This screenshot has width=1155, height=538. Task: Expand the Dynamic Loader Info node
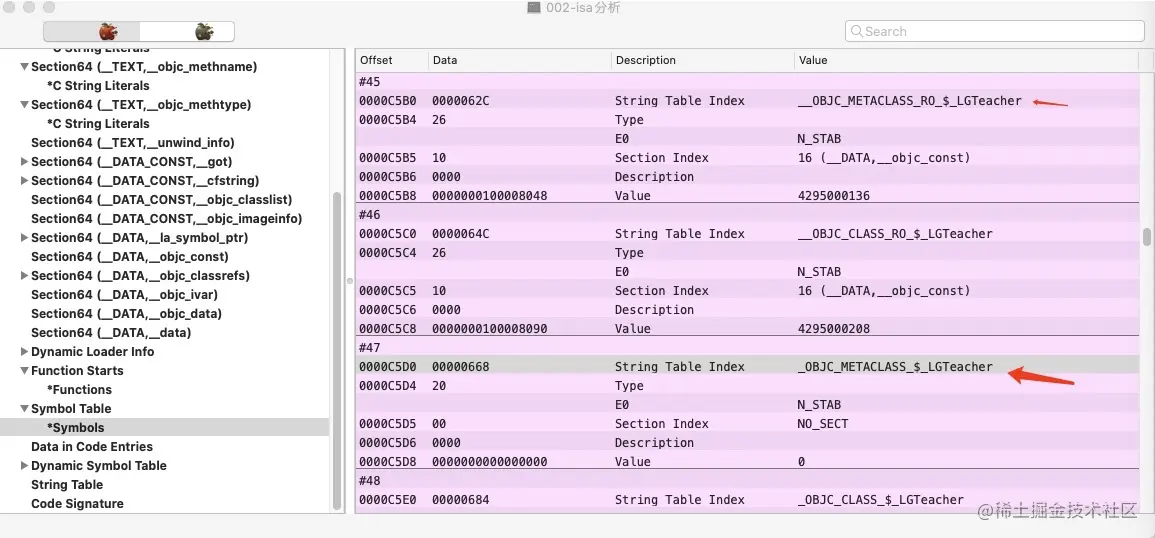(24, 352)
